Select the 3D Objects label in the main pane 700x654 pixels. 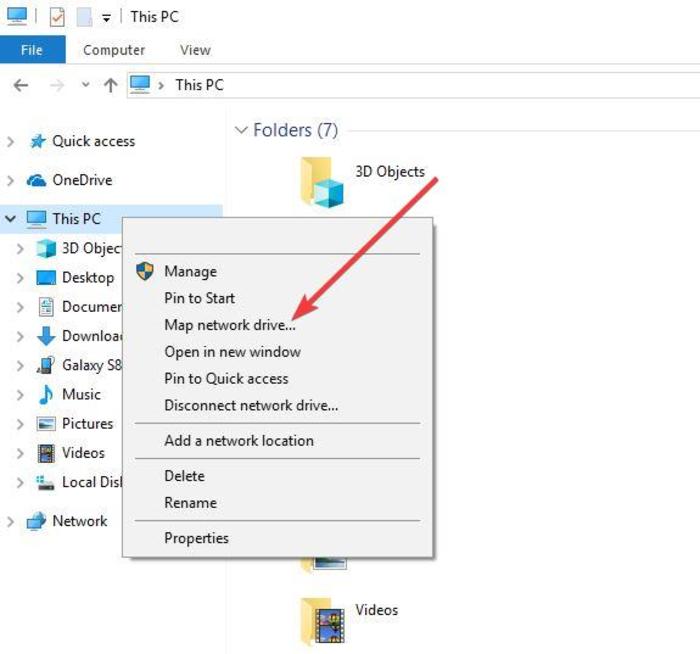390,171
